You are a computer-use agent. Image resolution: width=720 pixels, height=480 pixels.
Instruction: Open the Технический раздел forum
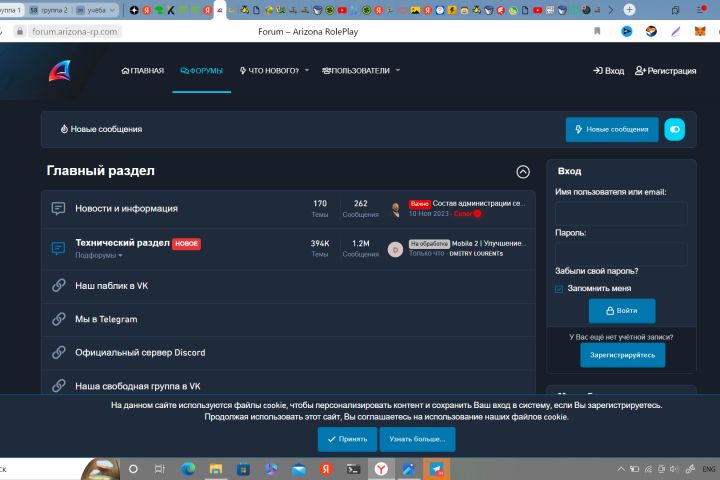tap(122, 243)
